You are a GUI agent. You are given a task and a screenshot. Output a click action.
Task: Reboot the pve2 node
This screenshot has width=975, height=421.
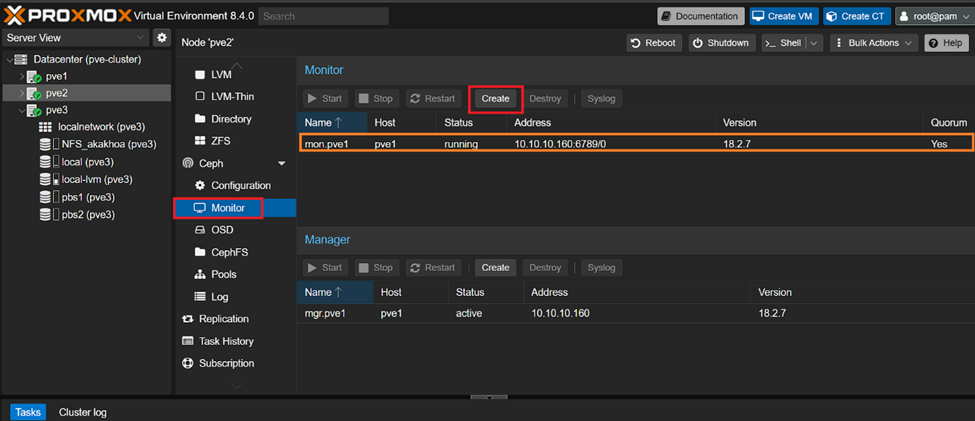coord(652,43)
